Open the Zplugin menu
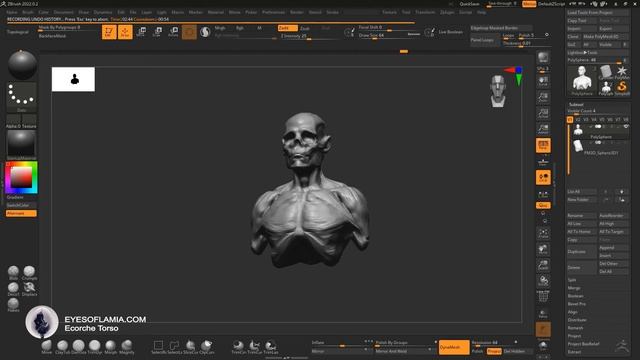Screen dimensions: 640x360 coord(447,12)
